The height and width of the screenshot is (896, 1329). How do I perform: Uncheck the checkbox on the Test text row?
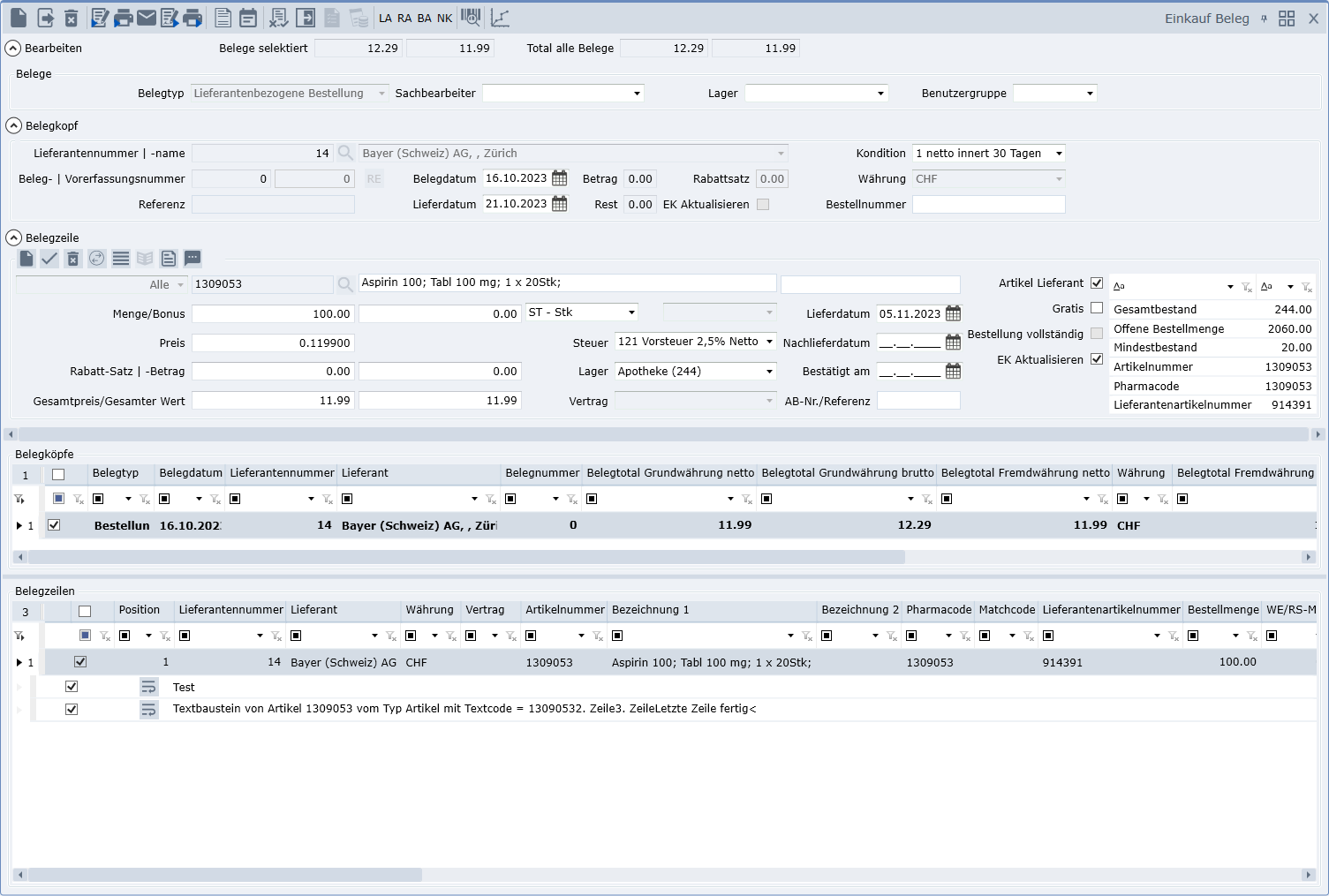coord(72,687)
